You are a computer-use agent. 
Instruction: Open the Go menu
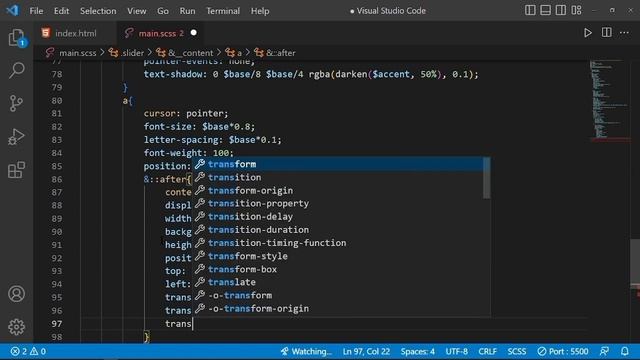pyautogui.click(x=162, y=11)
